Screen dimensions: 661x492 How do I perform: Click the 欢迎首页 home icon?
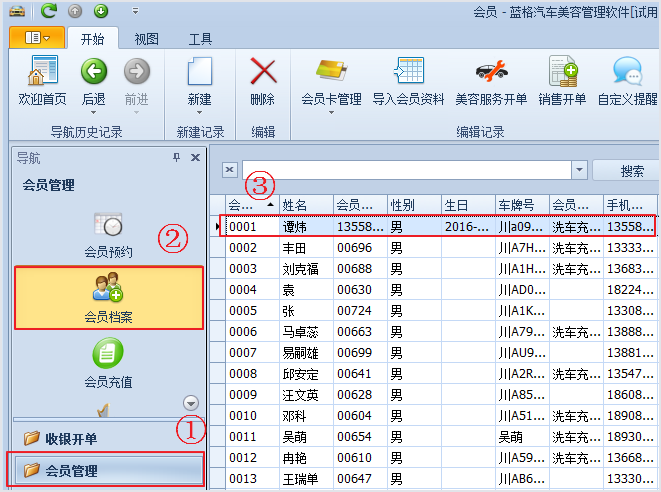point(42,72)
